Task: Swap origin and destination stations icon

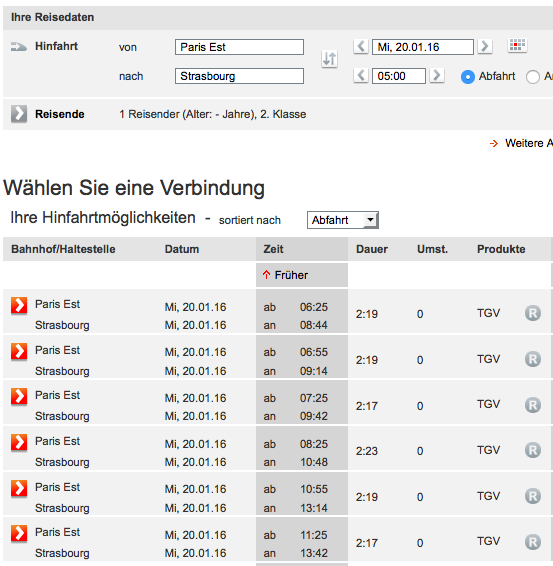Action: tap(329, 59)
